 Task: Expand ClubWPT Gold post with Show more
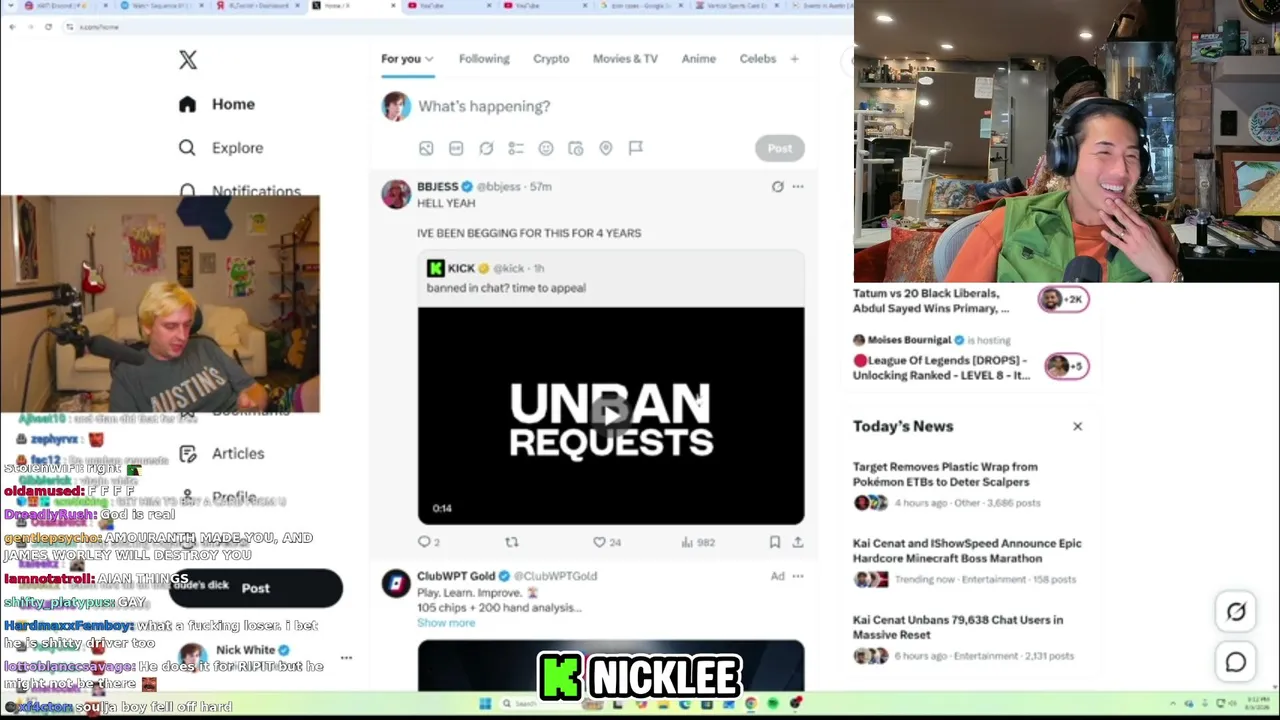446,623
